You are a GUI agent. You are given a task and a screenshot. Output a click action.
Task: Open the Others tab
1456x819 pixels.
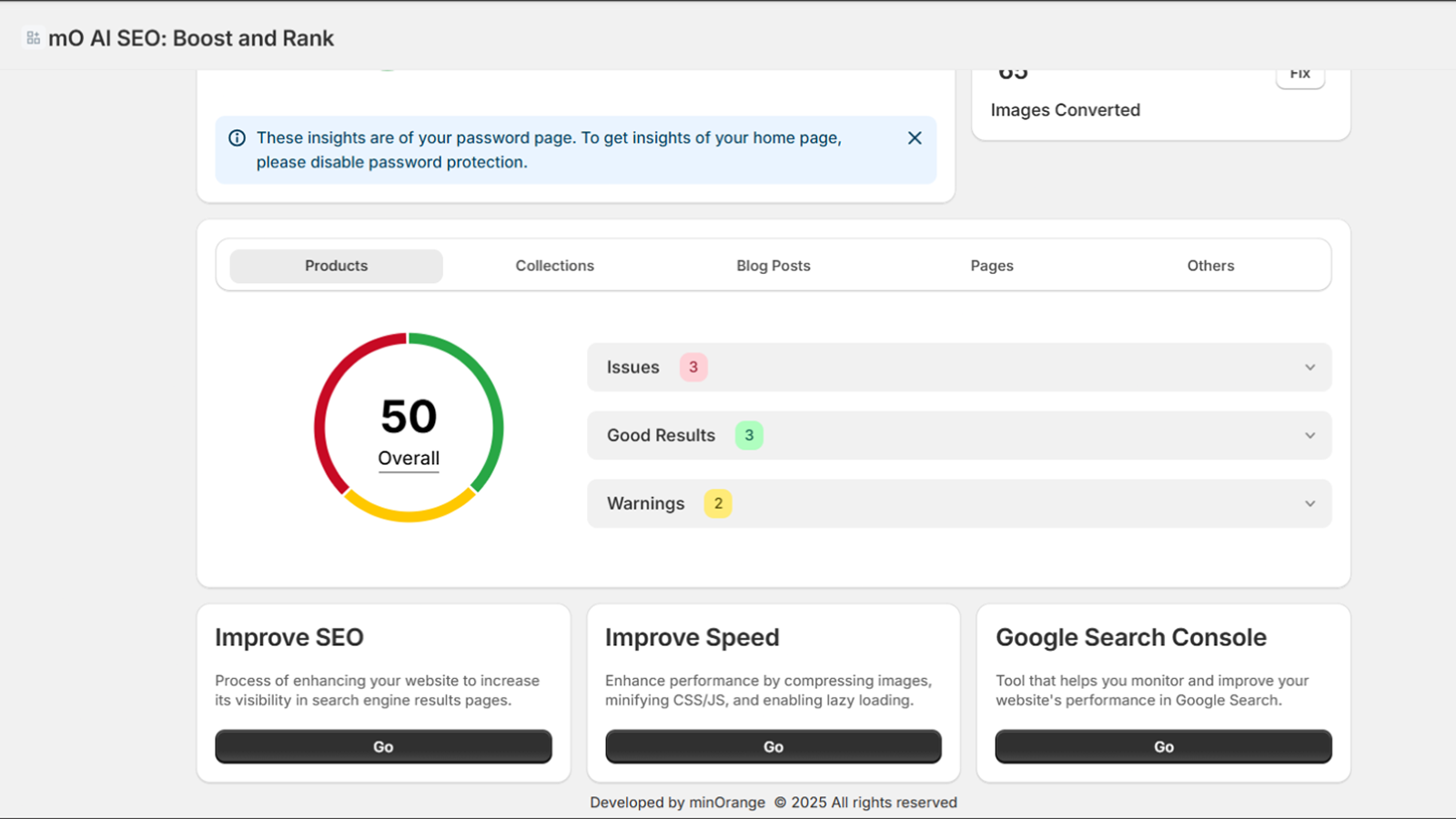(x=1210, y=266)
